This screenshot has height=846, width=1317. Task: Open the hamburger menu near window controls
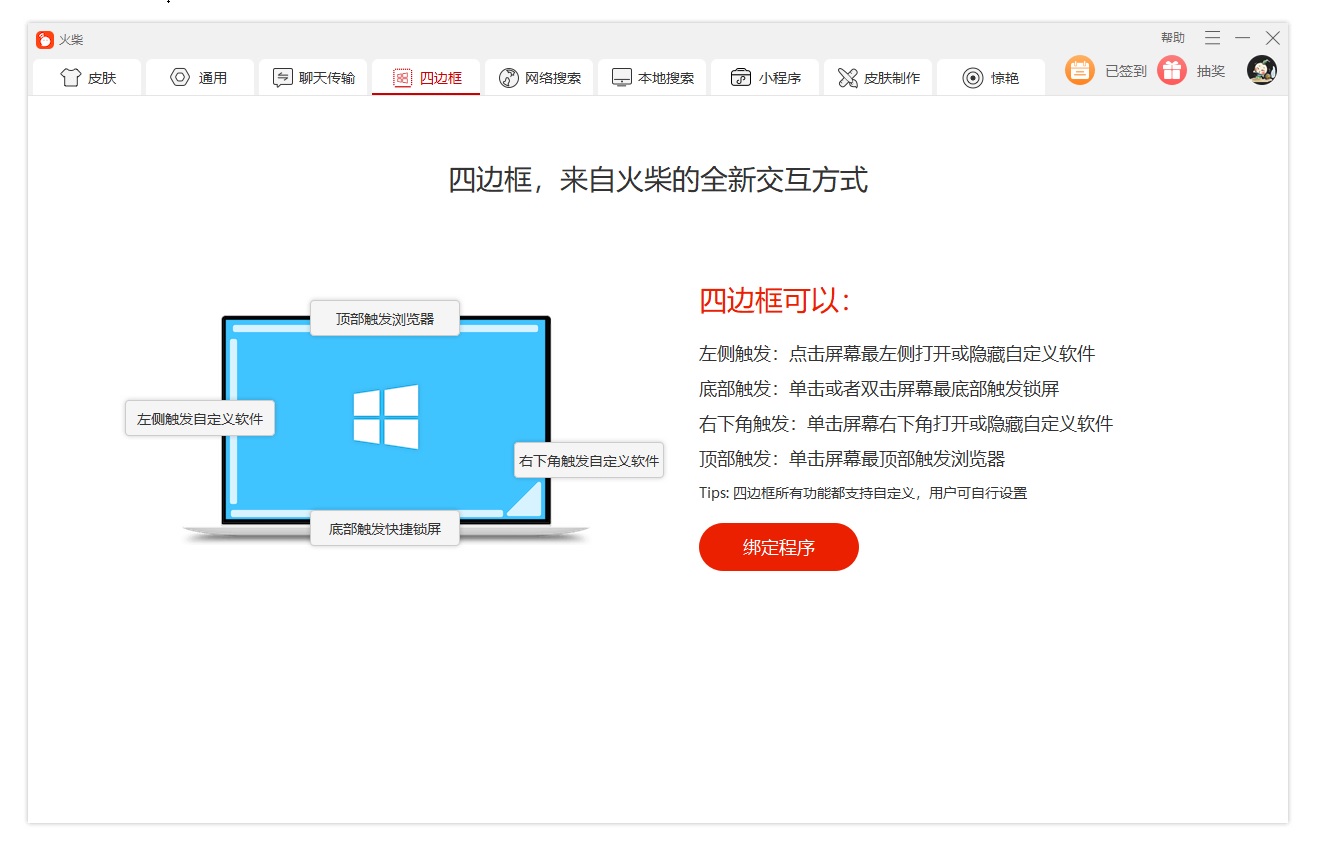tap(1211, 37)
